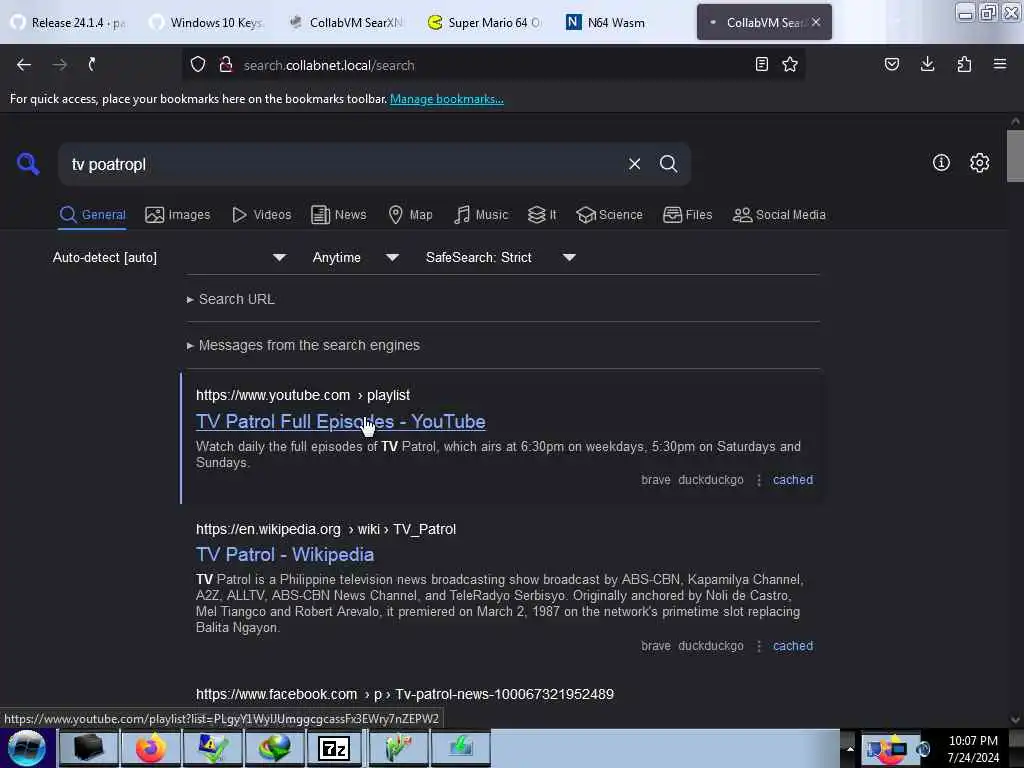This screenshot has height=768, width=1024.
Task: Expand the Search URL section
Action: pos(231,299)
